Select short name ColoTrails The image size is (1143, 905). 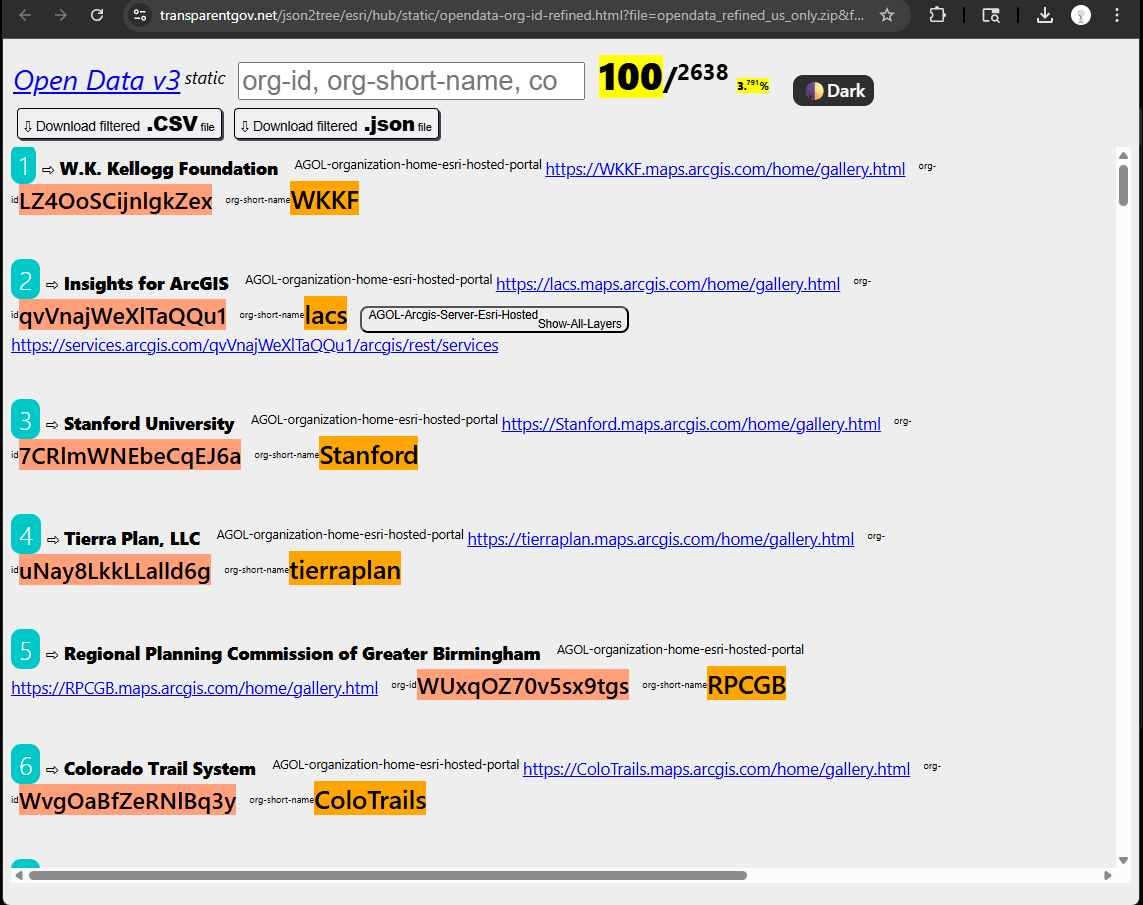click(x=370, y=800)
